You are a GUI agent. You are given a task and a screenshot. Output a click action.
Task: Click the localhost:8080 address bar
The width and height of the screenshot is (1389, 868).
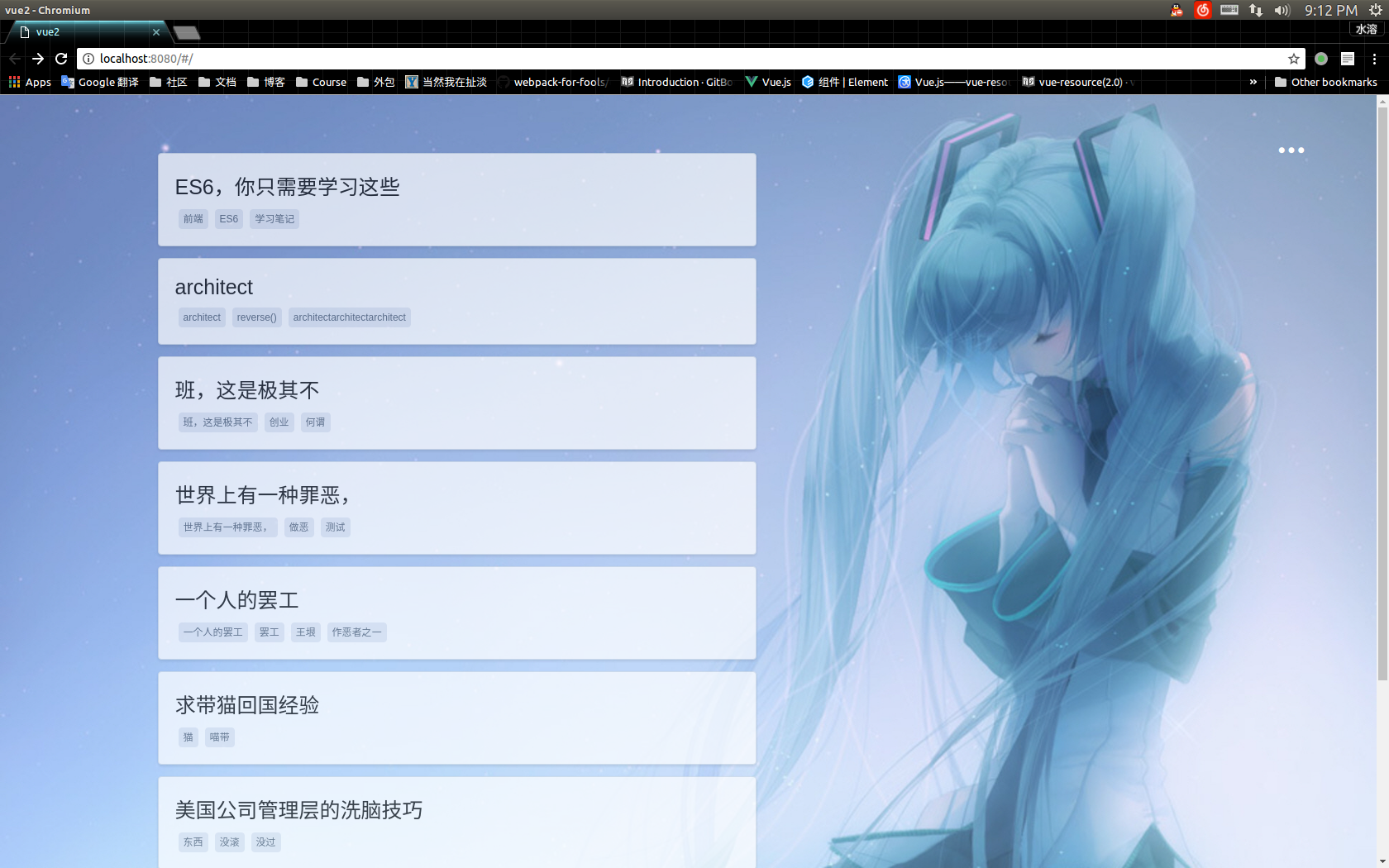pos(690,59)
